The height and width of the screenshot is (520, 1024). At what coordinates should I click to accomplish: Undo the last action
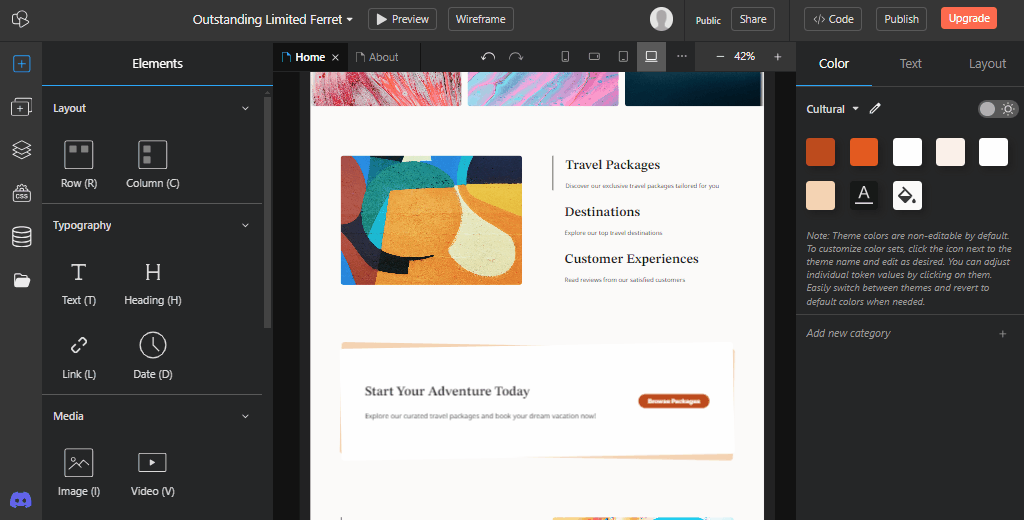pos(488,57)
